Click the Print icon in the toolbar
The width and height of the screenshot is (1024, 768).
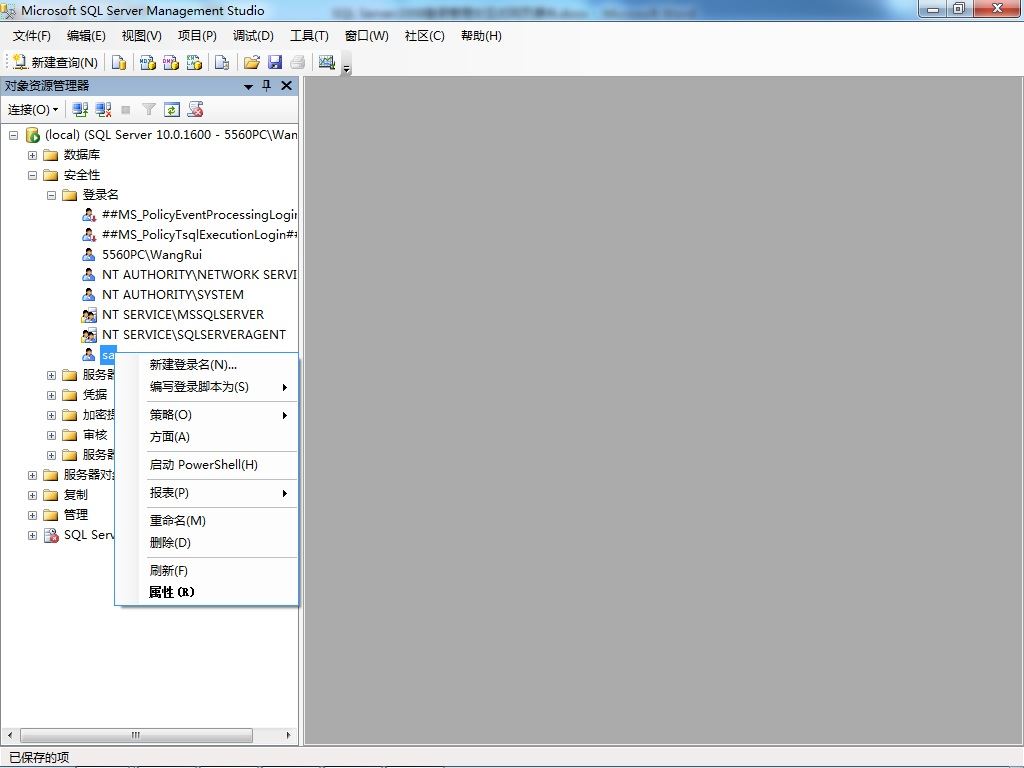[x=298, y=62]
